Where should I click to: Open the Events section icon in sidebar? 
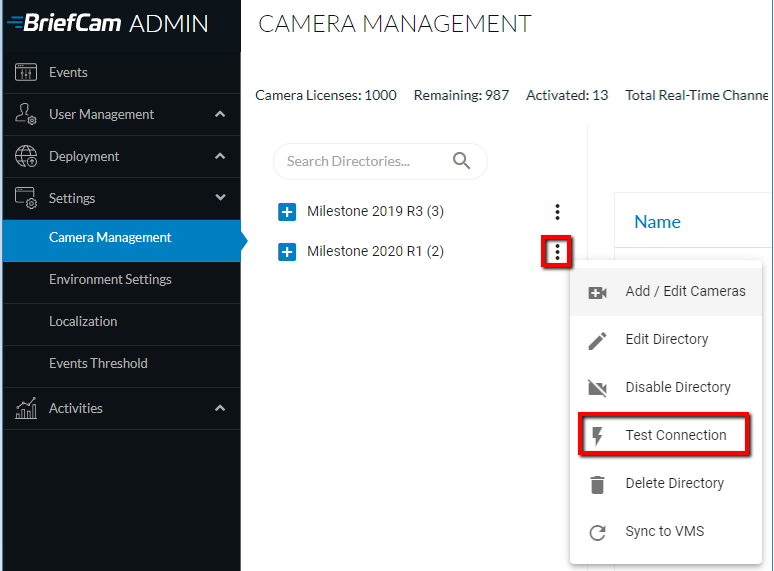click(x=26, y=73)
